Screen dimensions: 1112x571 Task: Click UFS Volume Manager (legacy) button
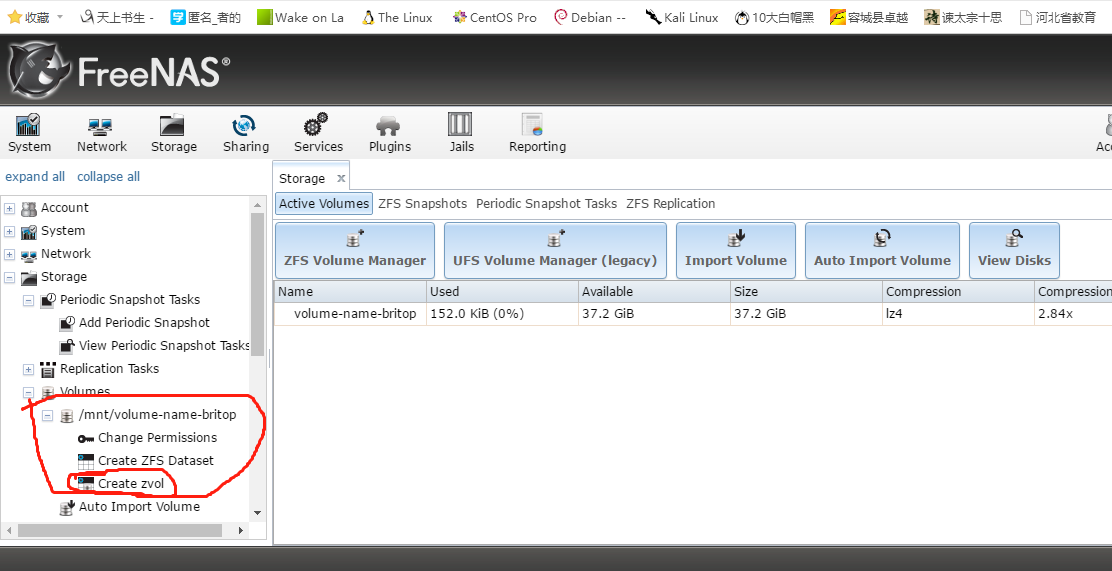pos(555,250)
